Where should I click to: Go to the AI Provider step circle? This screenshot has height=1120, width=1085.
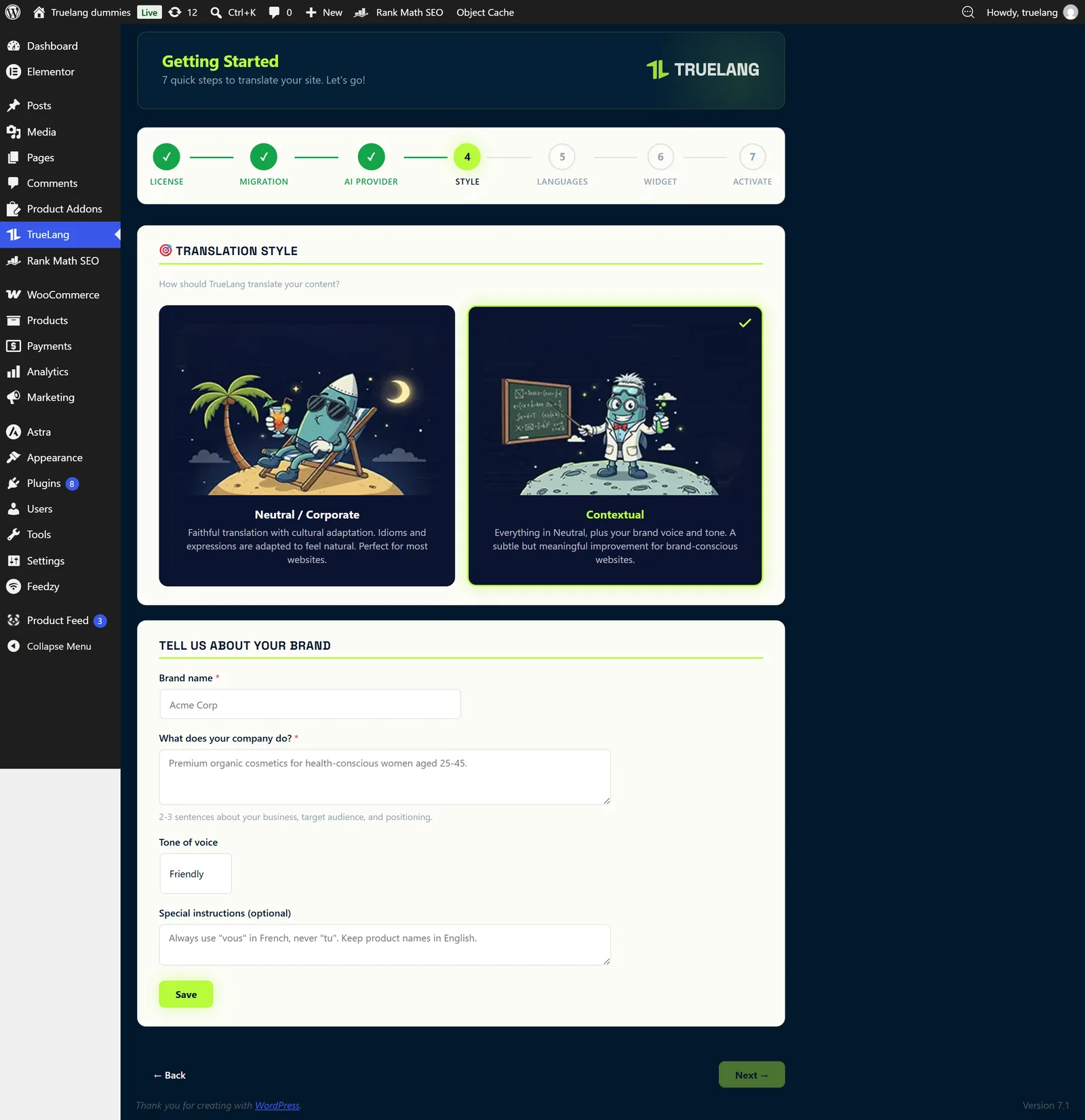click(x=372, y=157)
